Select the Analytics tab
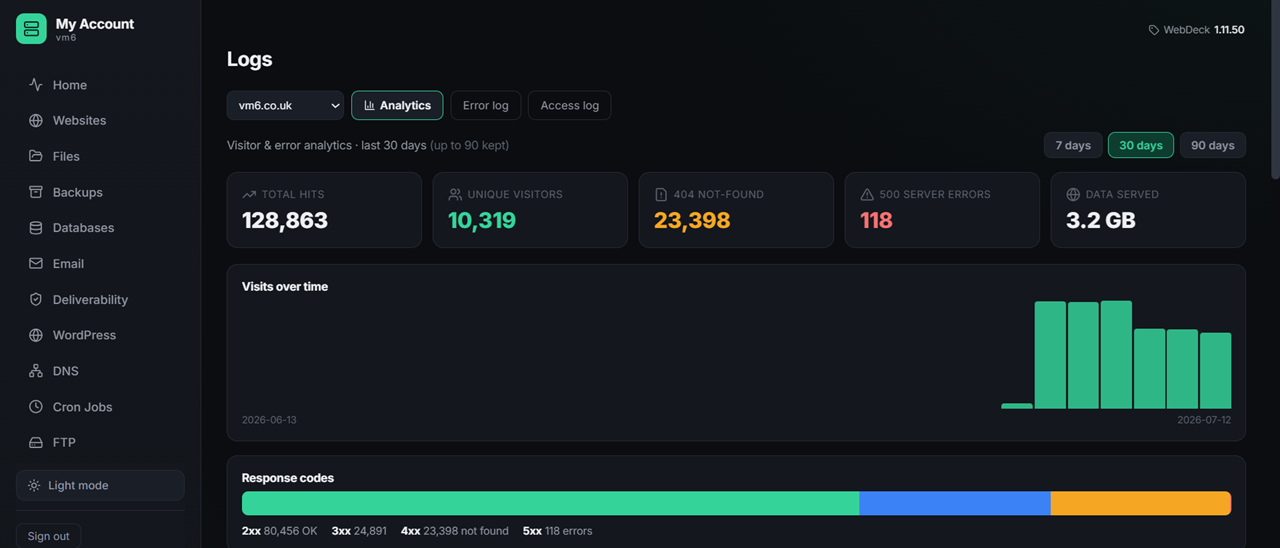Viewport: 1280px width, 548px height. click(x=397, y=105)
